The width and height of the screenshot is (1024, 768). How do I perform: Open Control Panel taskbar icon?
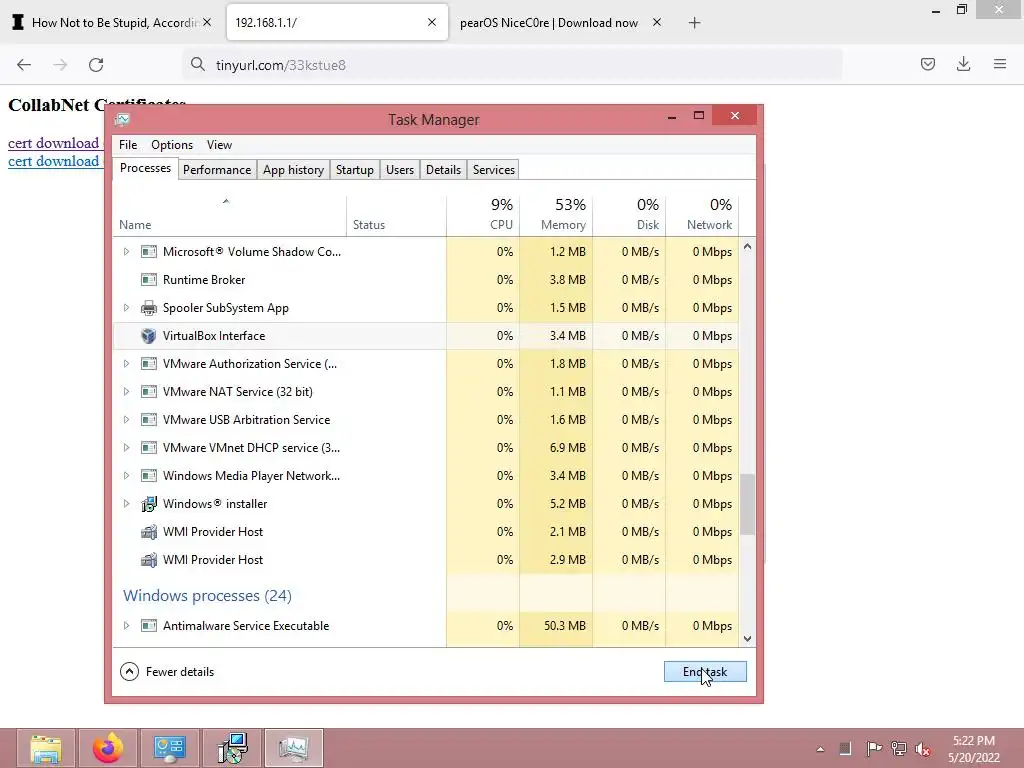pyautogui.click(x=170, y=748)
